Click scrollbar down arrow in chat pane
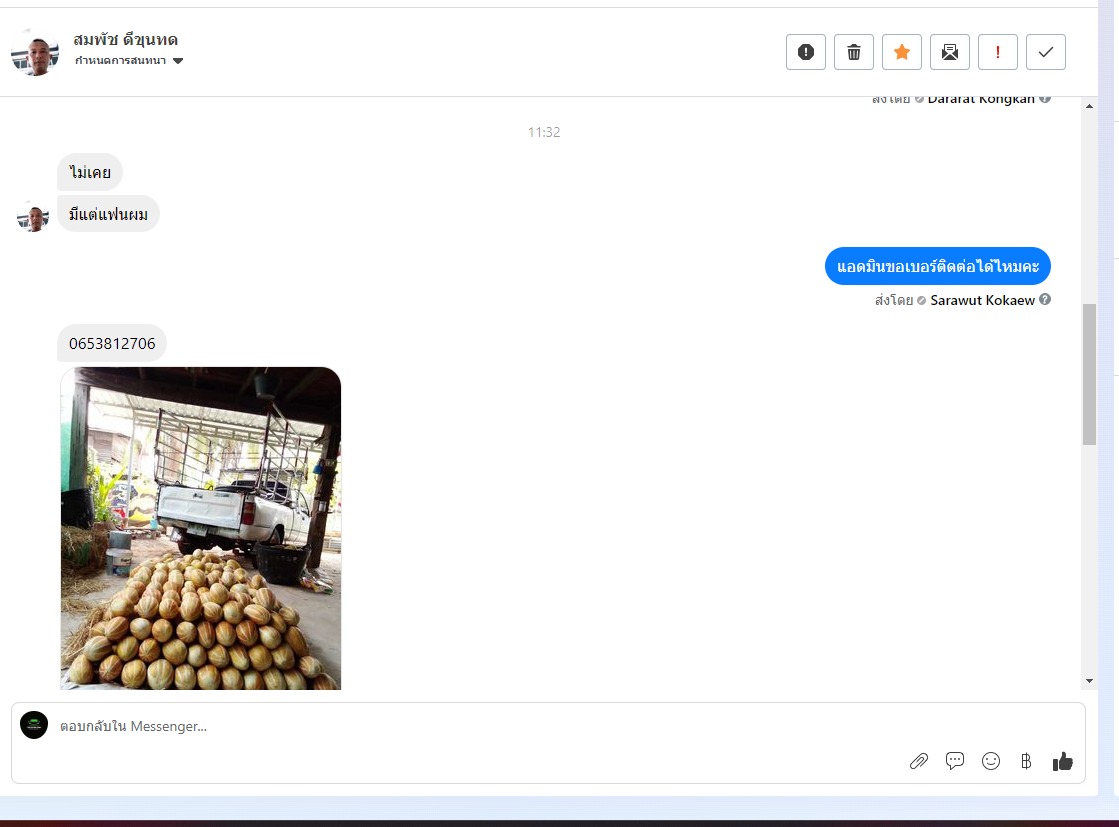 click(1089, 681)
